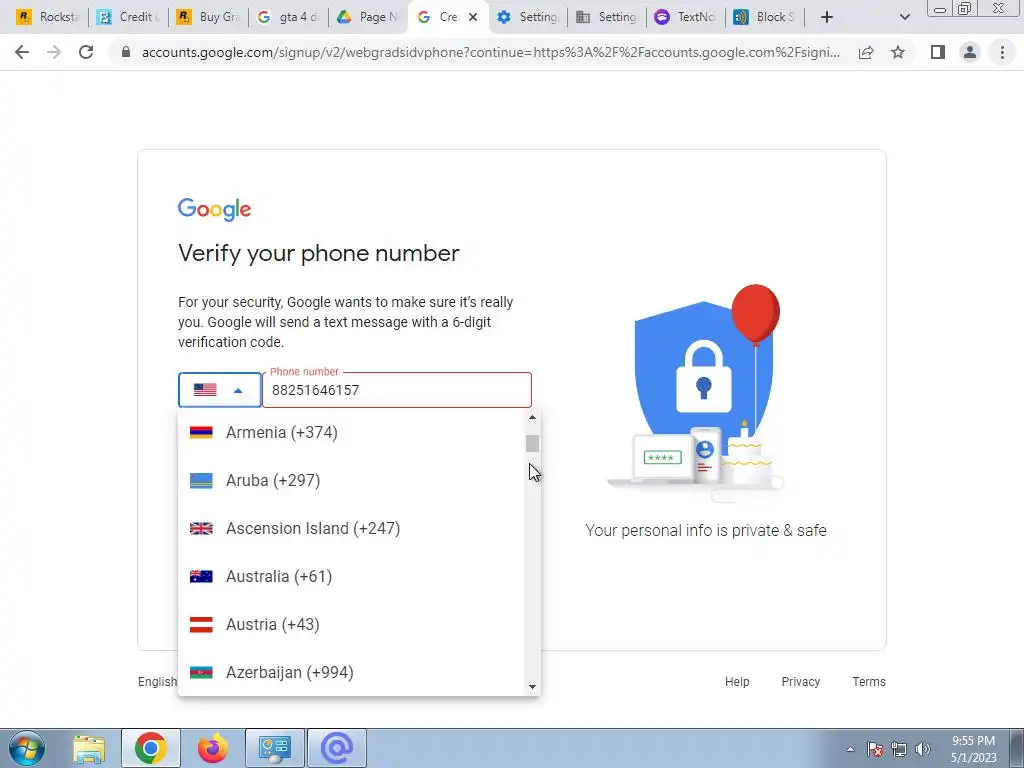1024x768 pixels.
Task: Click the Azerbaijan flag icon
Action: (201, 673)
